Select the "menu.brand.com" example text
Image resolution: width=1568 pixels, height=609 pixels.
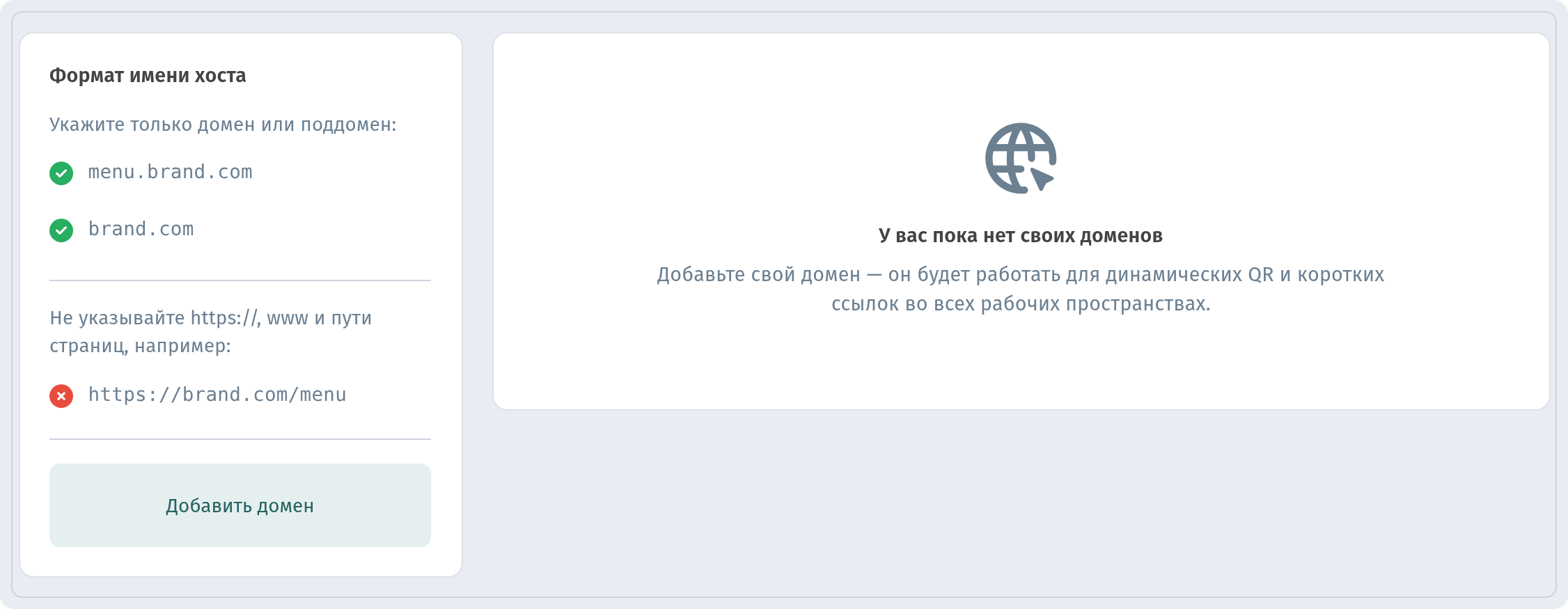[x=170, y=172]
